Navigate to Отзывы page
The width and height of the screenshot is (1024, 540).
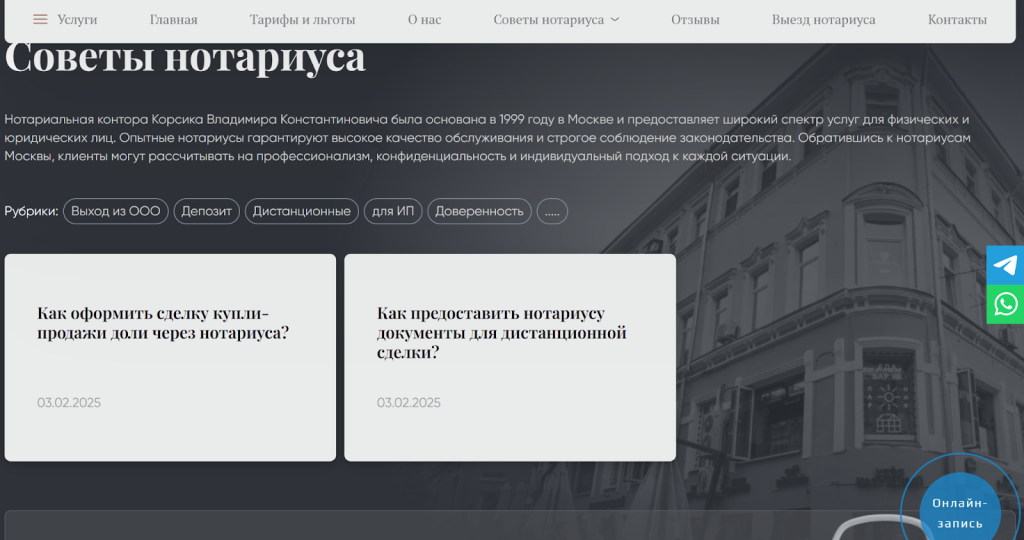click(695, 20)
